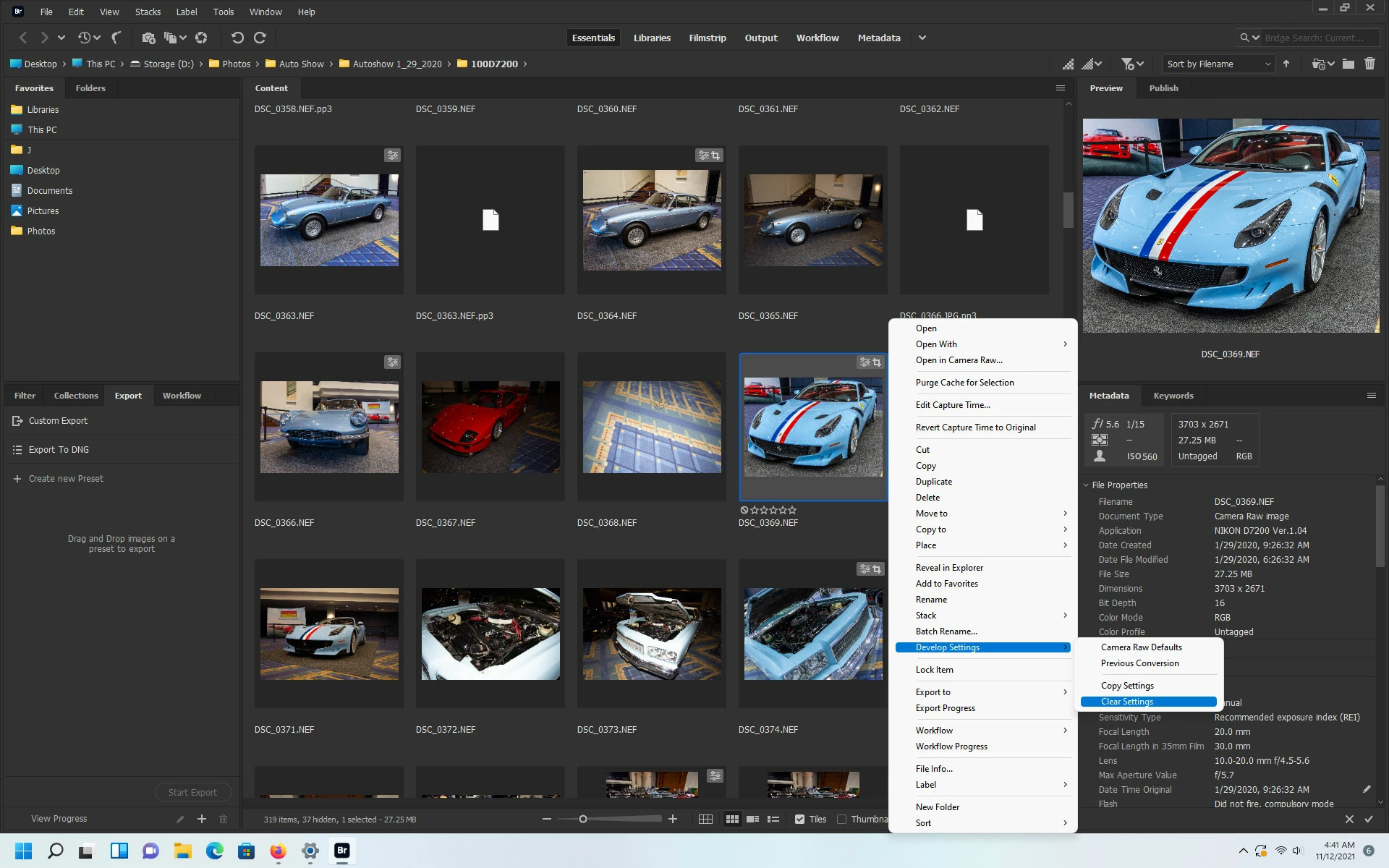Select the DSC_0367.NEF red car thumbnail

[x=490, y=427]
